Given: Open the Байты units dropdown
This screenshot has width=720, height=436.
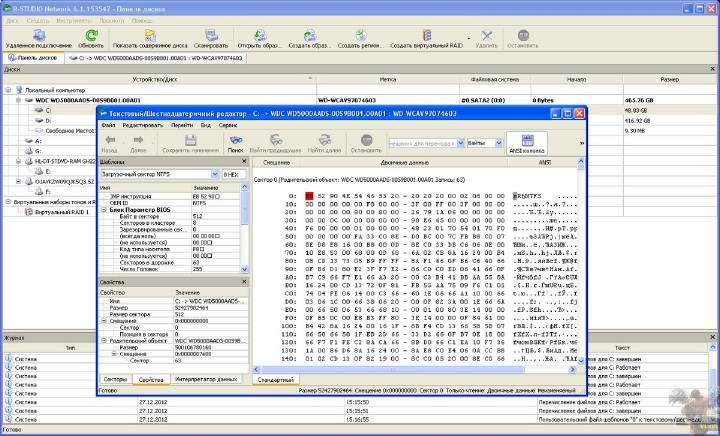Looking at the screenshot, I should 498,144.
